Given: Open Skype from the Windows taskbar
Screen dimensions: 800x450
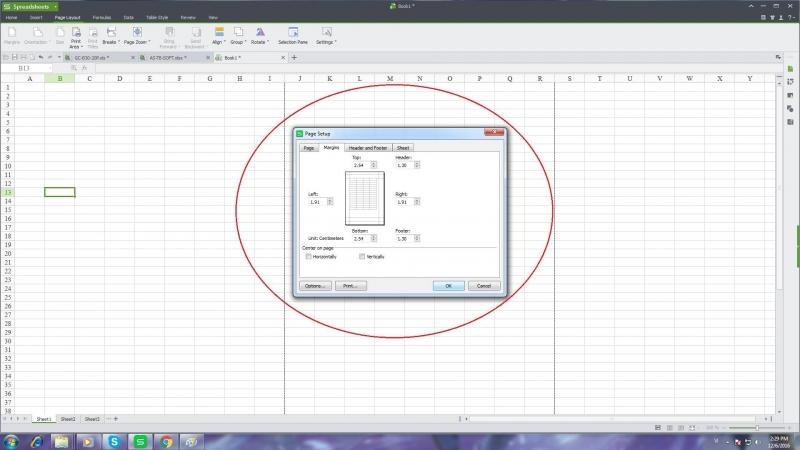Looking at the screenshot, I should pyautogui.click(x=114, y=440).
